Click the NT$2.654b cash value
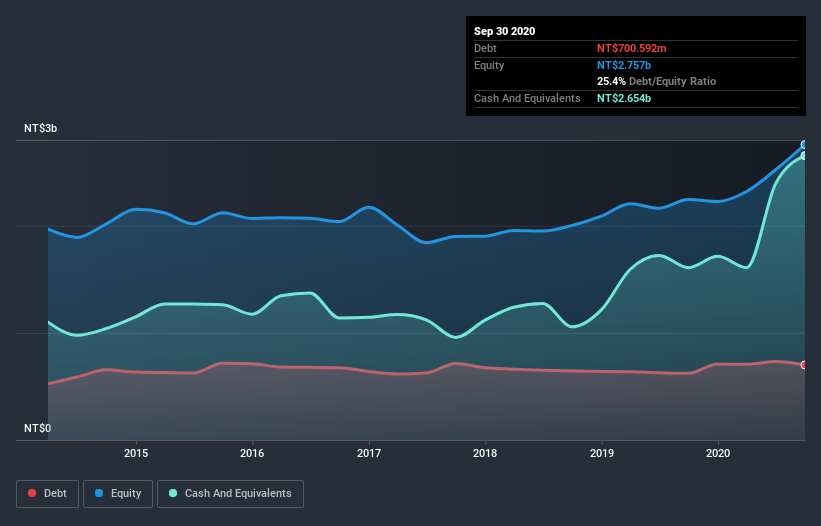Viewport: 821px width, 526px height. coord(624,98)
